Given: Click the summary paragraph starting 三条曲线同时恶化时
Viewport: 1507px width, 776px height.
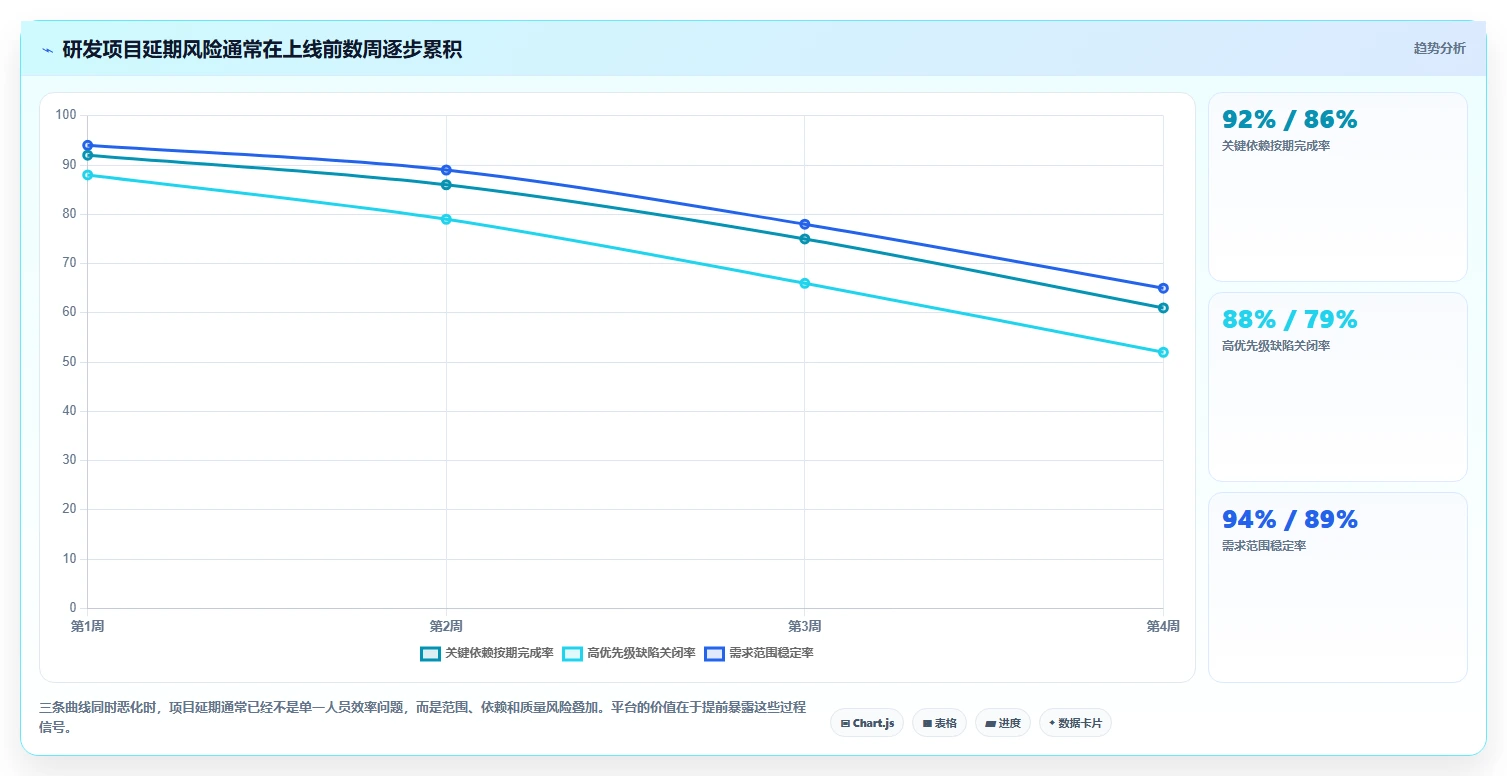Looking at the screenshot, I should pos(423,717).
